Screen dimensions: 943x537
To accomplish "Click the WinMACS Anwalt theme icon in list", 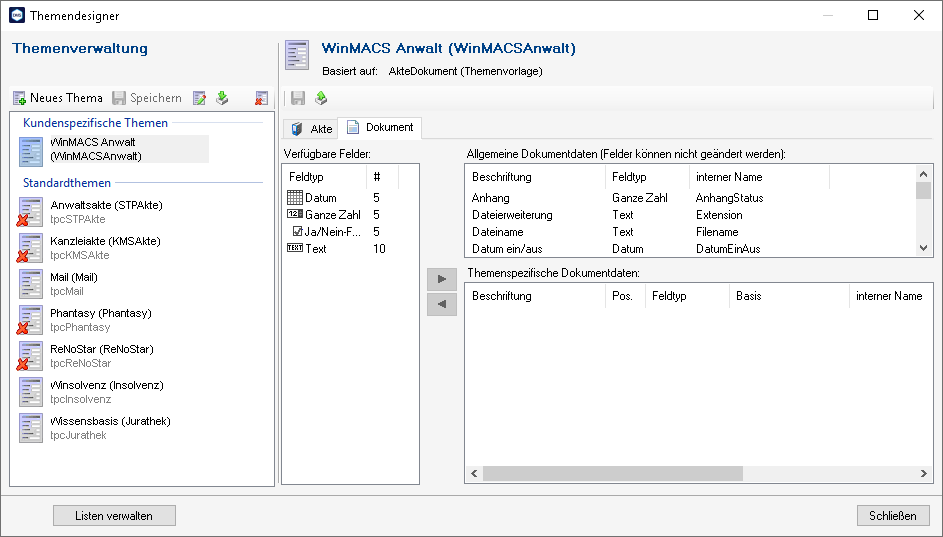I will 30,152.
